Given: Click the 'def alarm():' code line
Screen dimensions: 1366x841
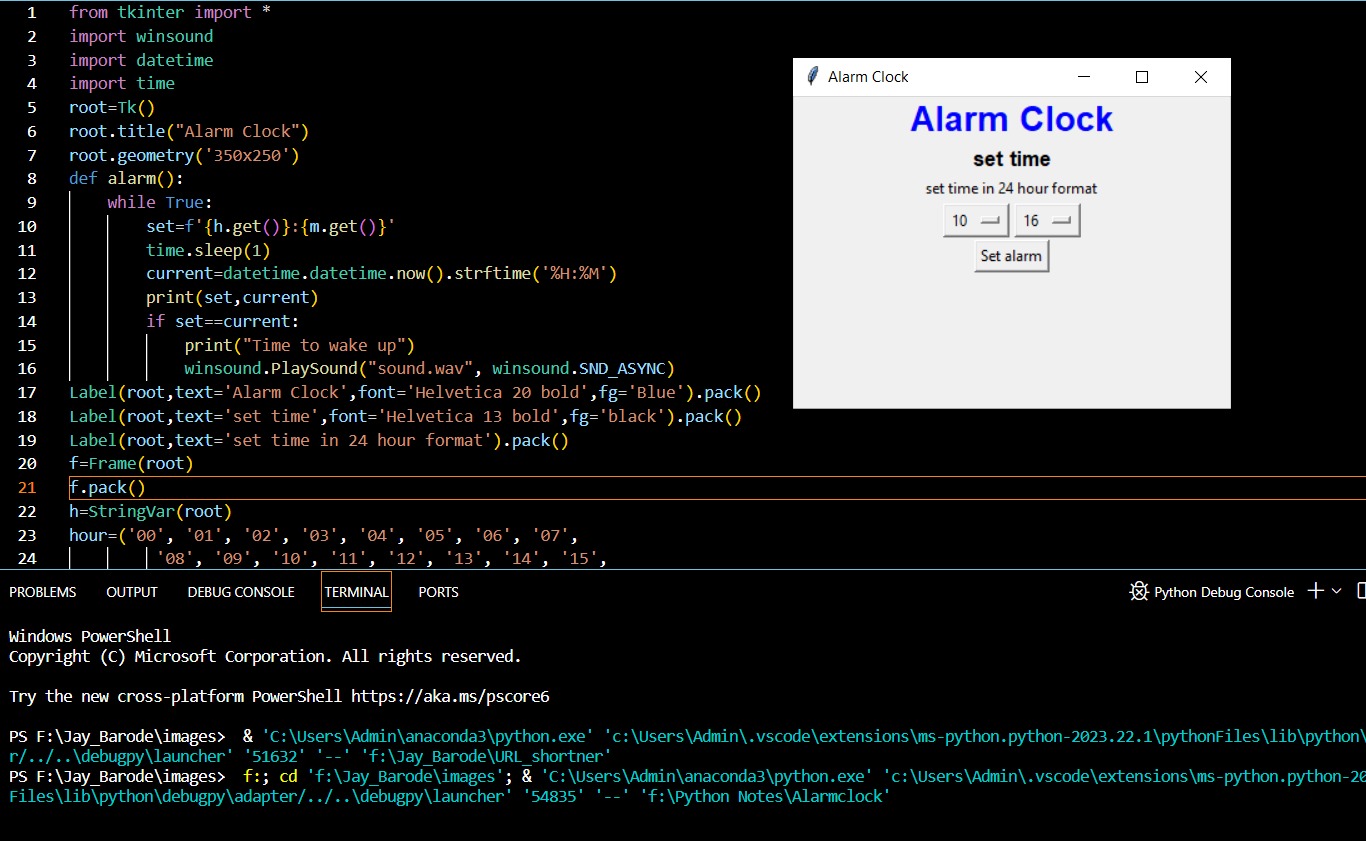Looking at the screenshot, I should (127, 178).
